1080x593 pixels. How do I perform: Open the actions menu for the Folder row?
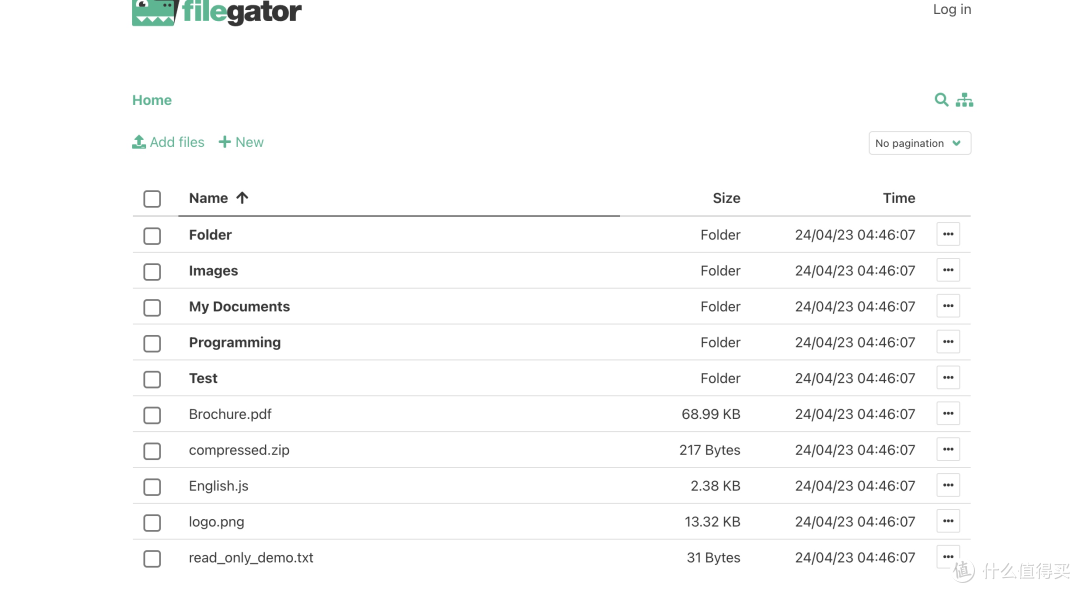[947, 234]
